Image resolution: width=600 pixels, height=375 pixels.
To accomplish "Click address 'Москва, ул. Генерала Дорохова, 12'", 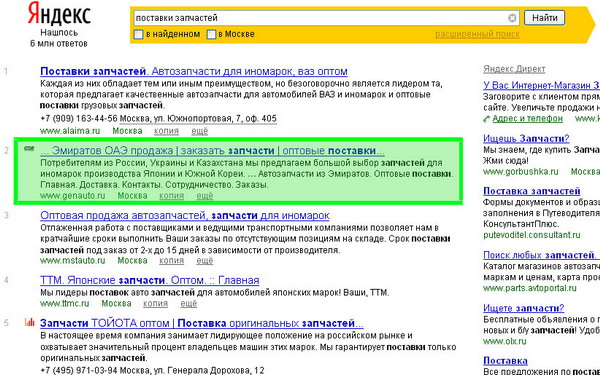I will (x=193, y=370).
